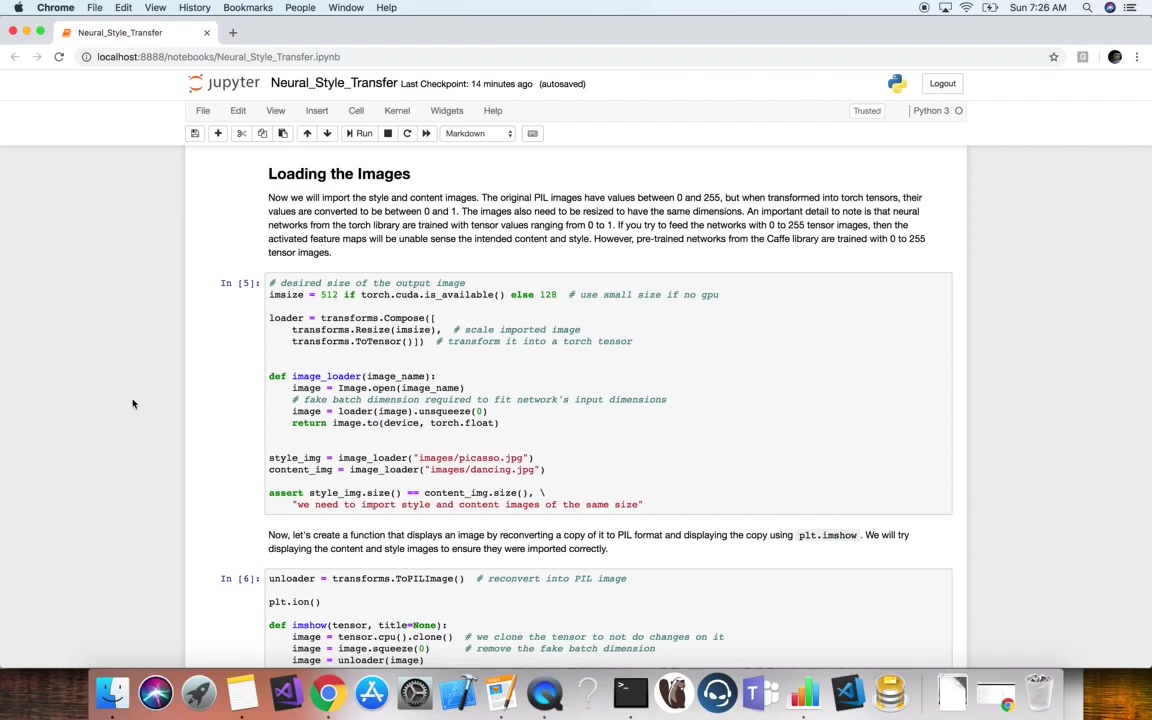
Task: Click the "images/dancing.jpg" string in code
Action: click(481, 469)
